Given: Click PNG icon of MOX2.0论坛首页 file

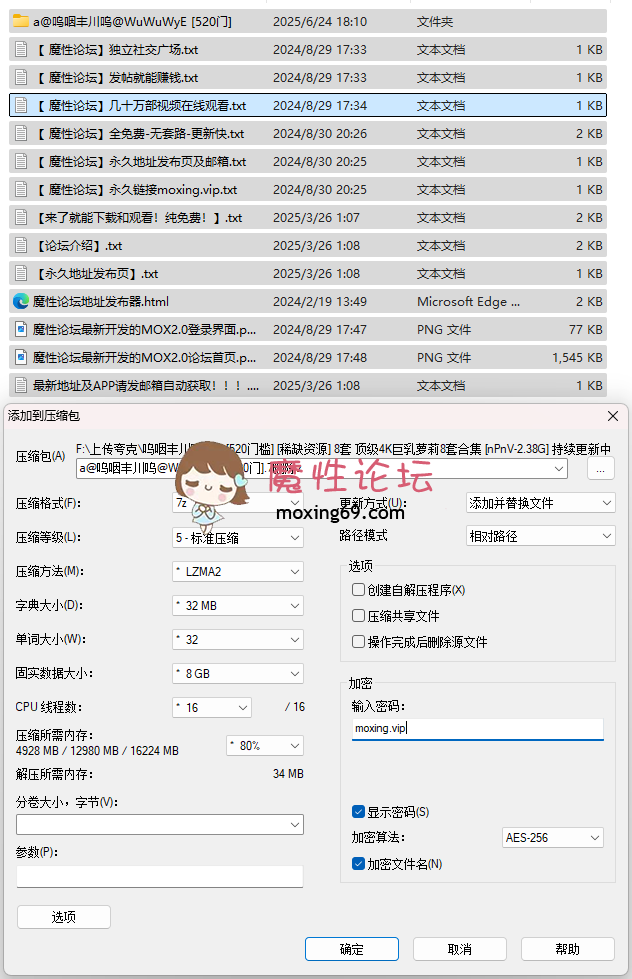Looking at the screenshot, I should click(21, 357).
